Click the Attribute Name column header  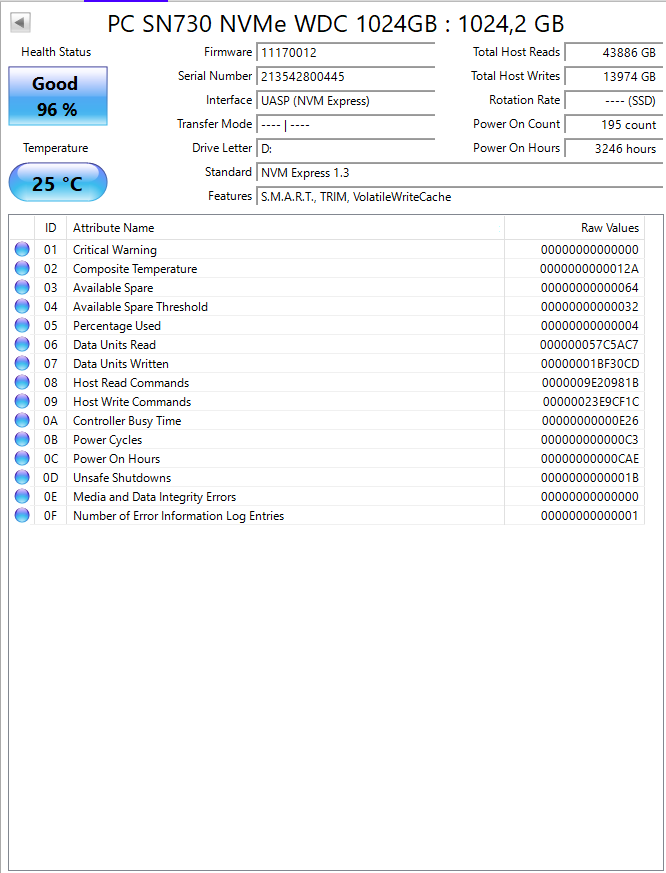pyautogui.click(x=286, y=228)
